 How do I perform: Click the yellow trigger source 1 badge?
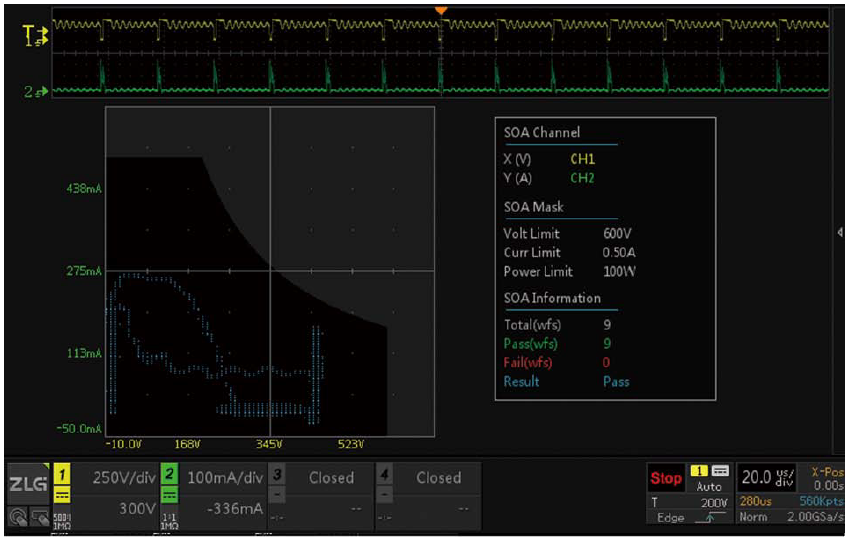click(x=700, y=470)
